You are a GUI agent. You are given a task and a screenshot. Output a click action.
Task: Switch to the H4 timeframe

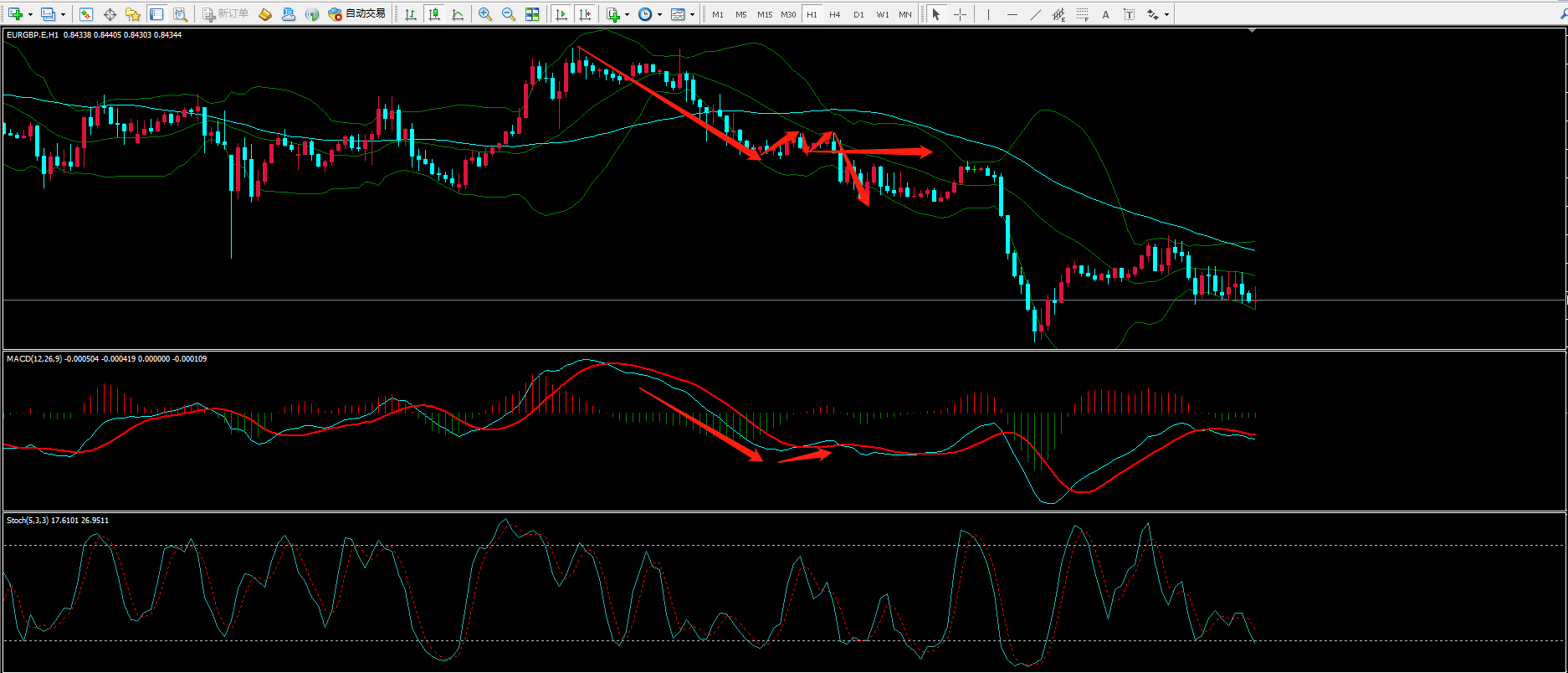pos(834,14)
